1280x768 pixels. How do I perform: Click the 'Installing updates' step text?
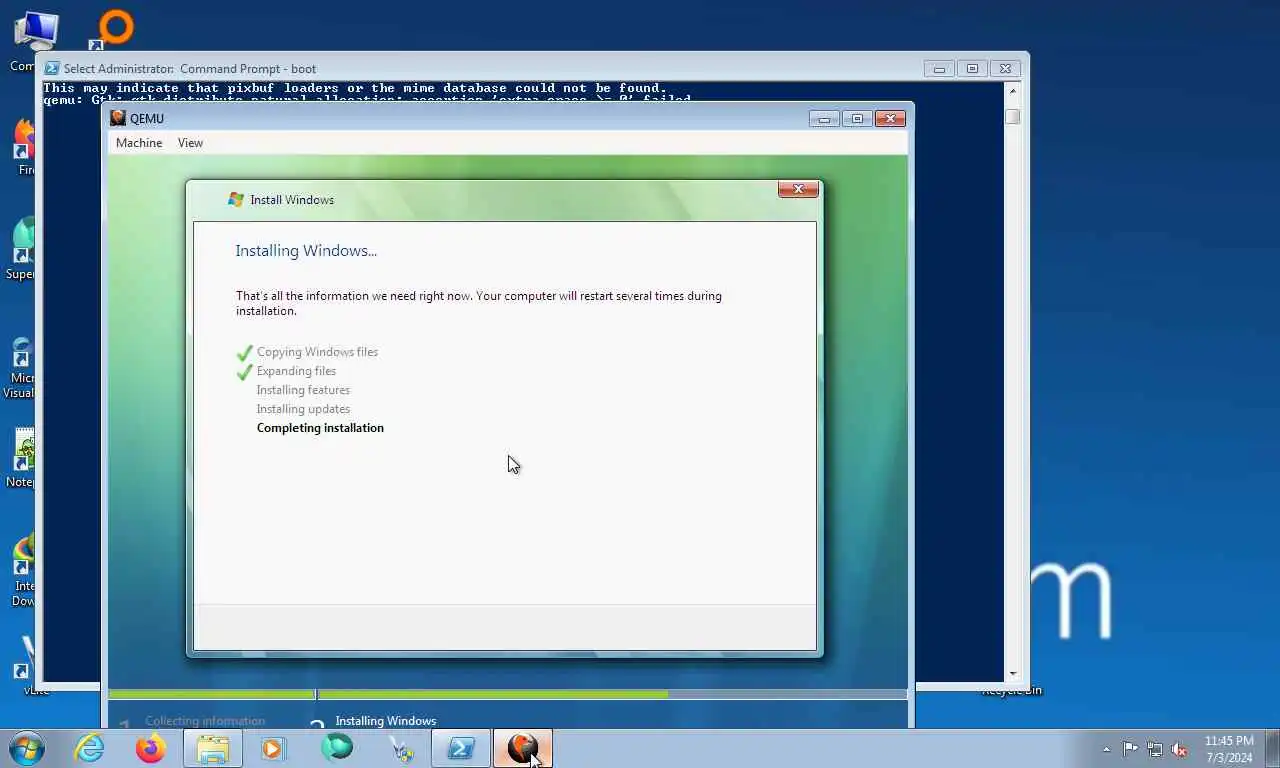(x=303, y=409)
